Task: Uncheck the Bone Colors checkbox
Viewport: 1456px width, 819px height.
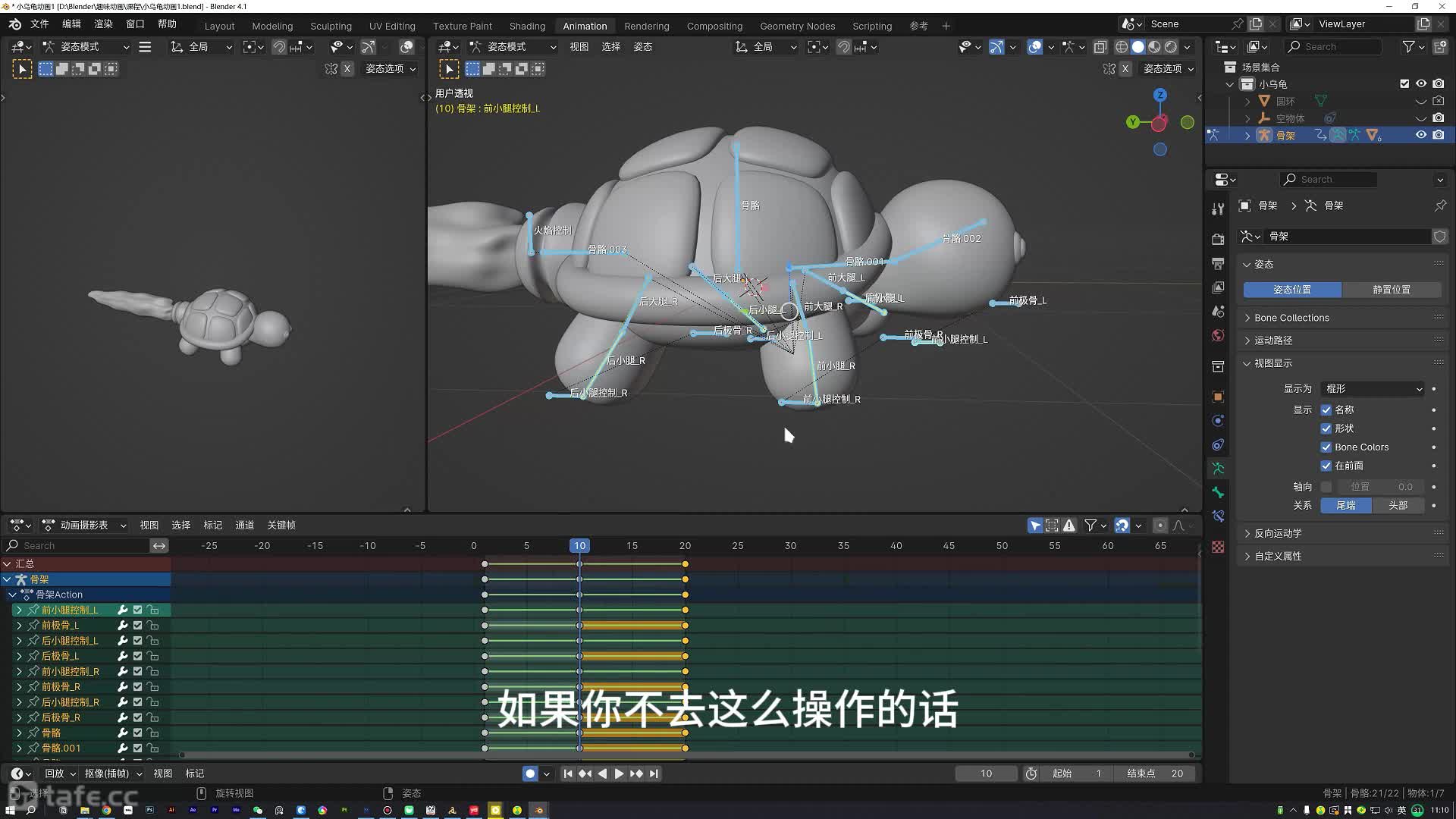Action: pyautogui.click(x=1326, y=447)
